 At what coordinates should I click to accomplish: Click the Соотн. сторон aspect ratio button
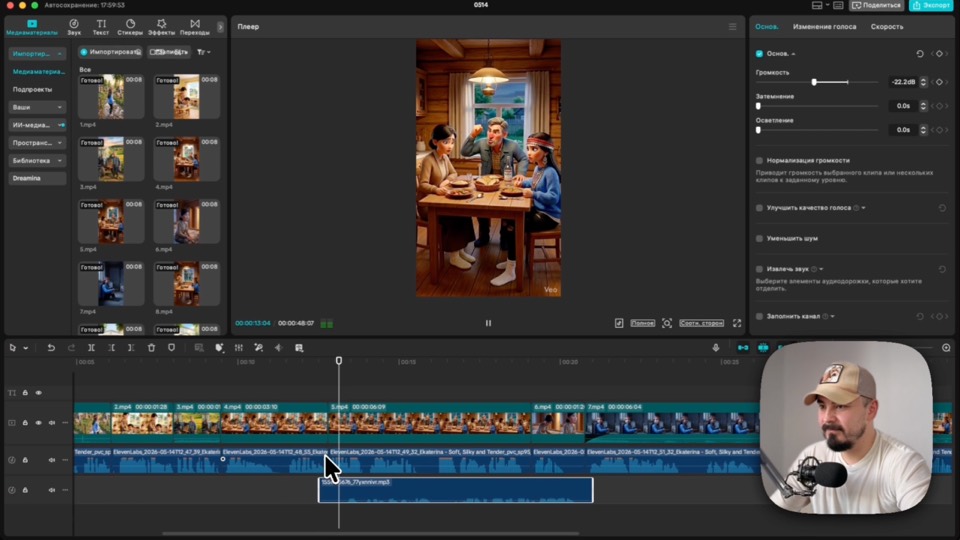701,323
